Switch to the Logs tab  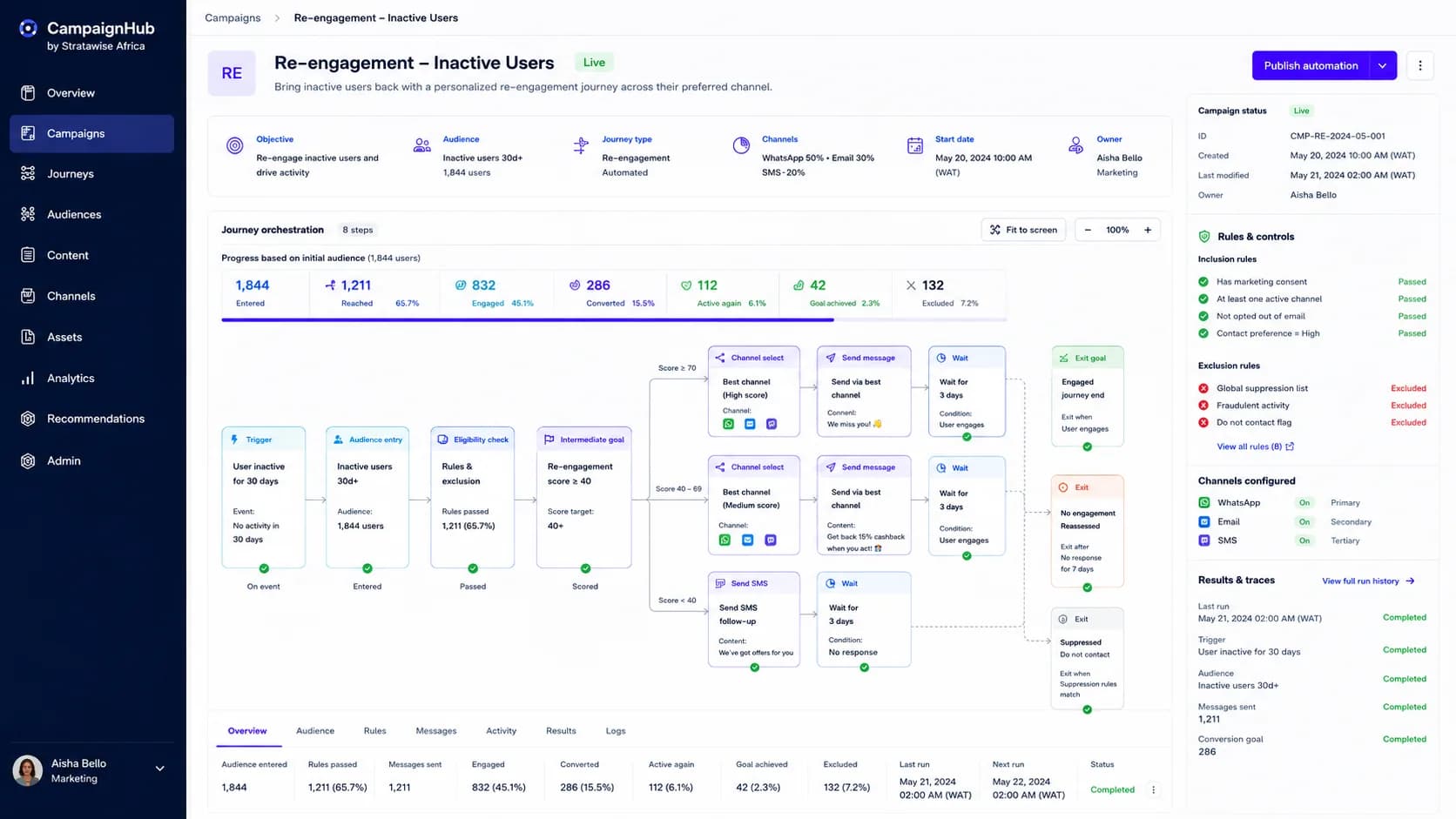click(x=616, y=731)
